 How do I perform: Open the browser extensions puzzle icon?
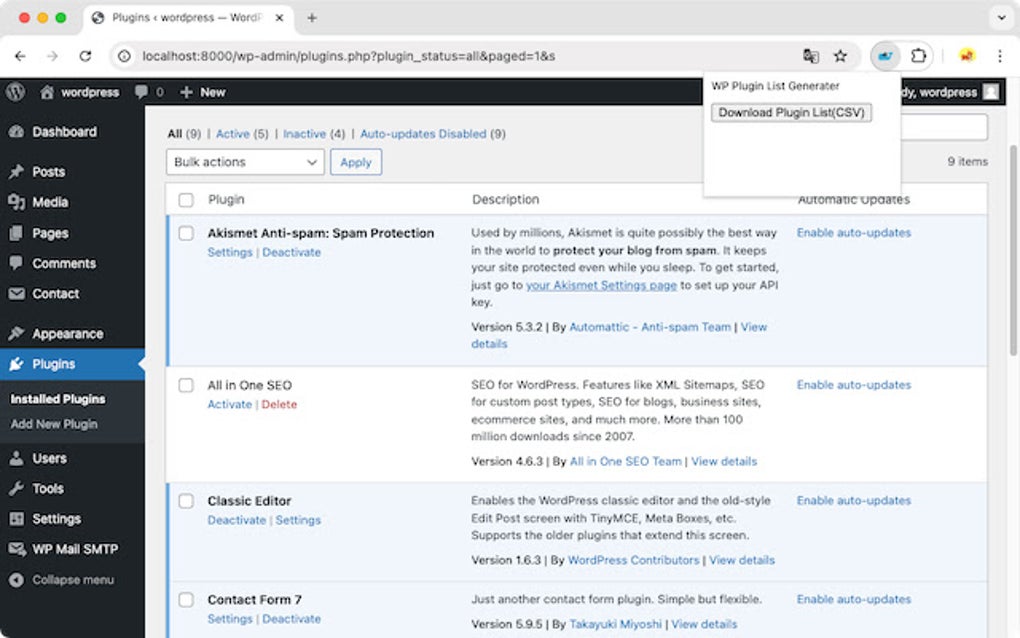click(918, 56)
